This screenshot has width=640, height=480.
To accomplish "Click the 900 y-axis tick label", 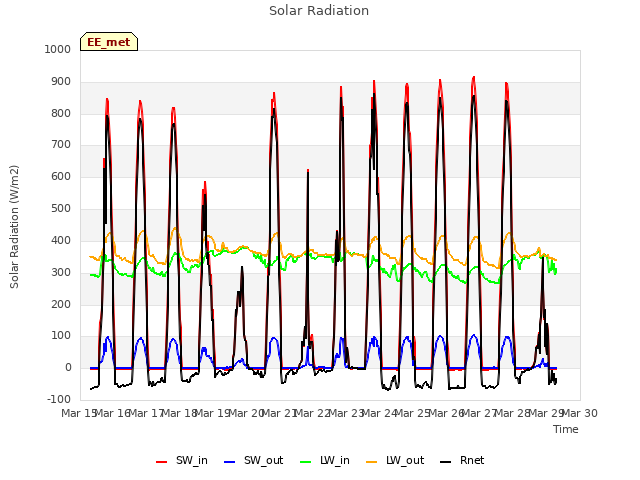I will 61,82.
